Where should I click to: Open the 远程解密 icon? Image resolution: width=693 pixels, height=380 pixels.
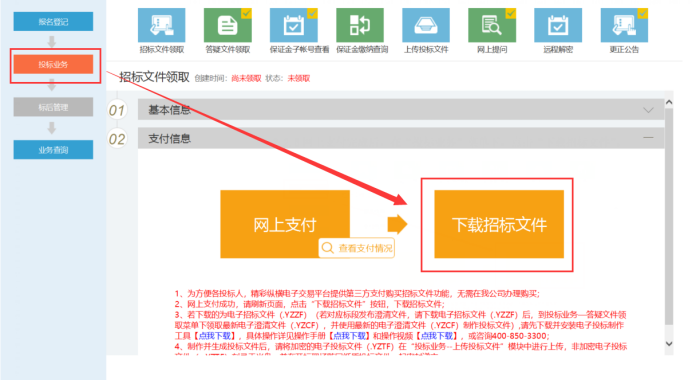[558, 25]
